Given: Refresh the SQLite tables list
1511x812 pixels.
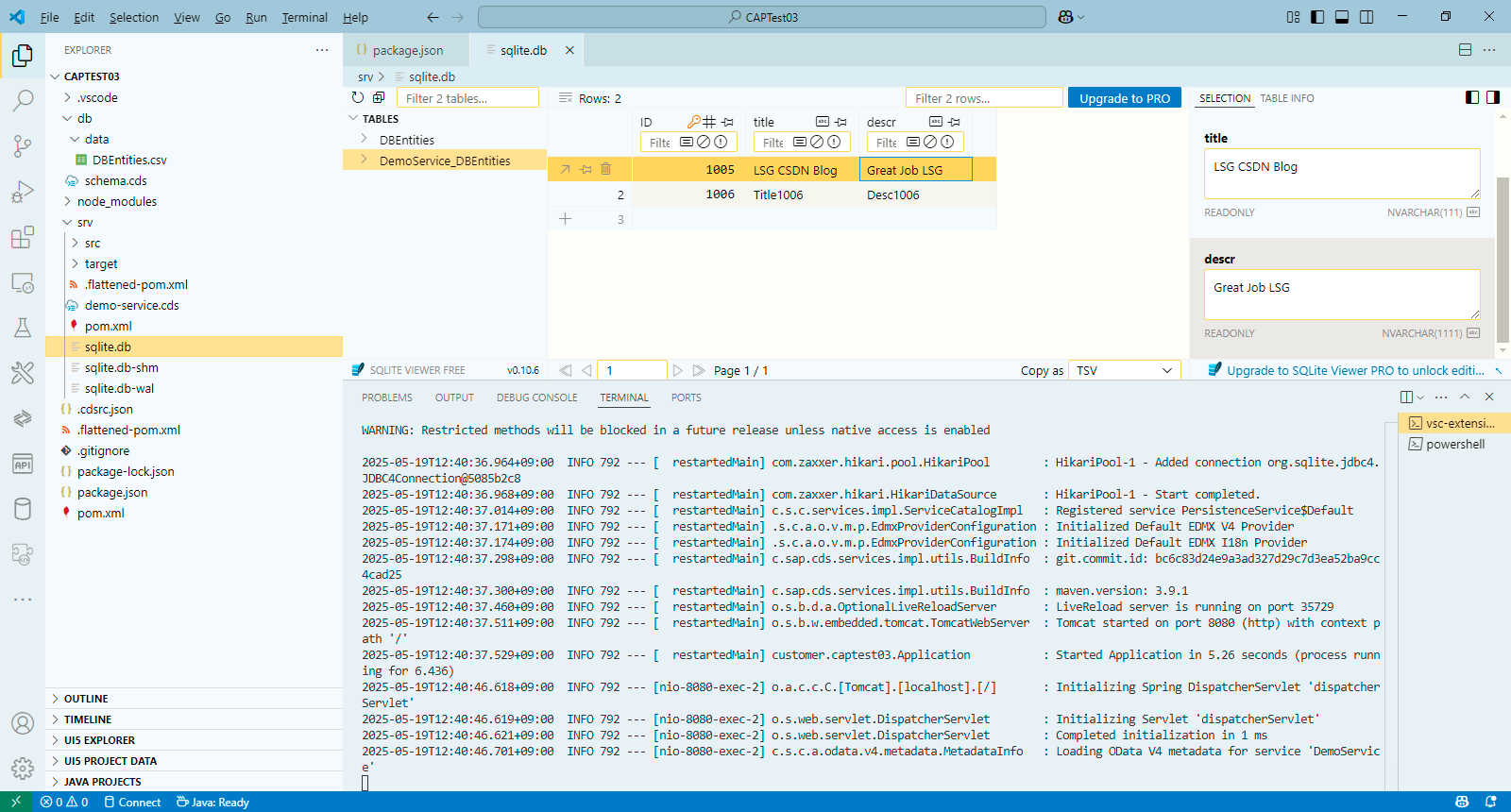Looking at the screenshot, I should [358, 97].
